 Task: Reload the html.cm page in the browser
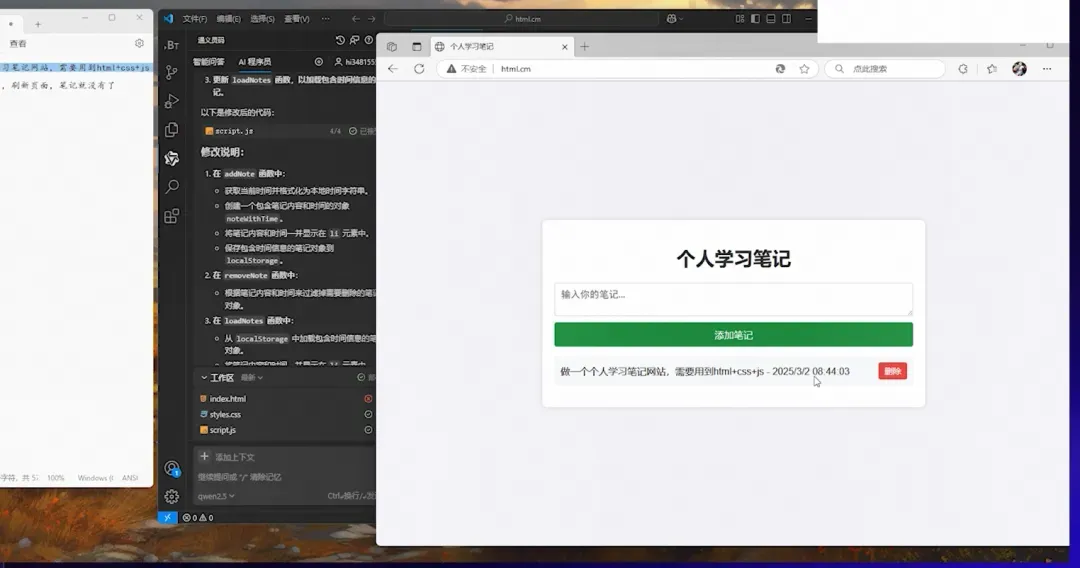click(419, 69)
